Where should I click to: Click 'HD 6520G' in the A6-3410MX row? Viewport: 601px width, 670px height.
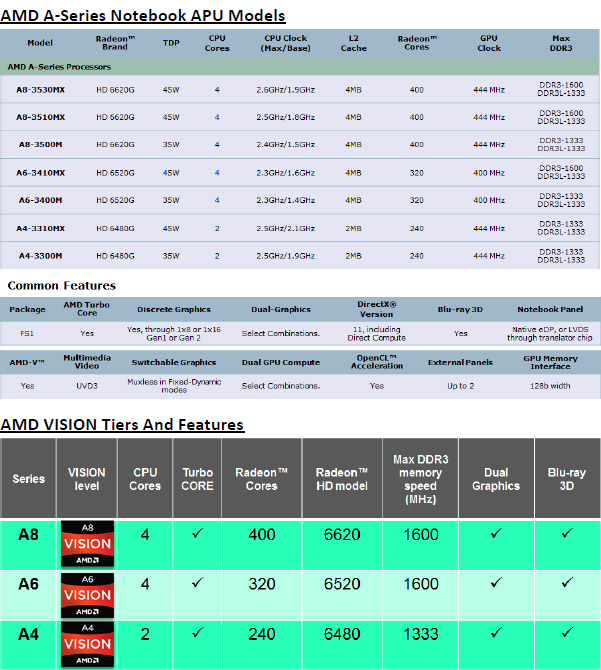115,173
